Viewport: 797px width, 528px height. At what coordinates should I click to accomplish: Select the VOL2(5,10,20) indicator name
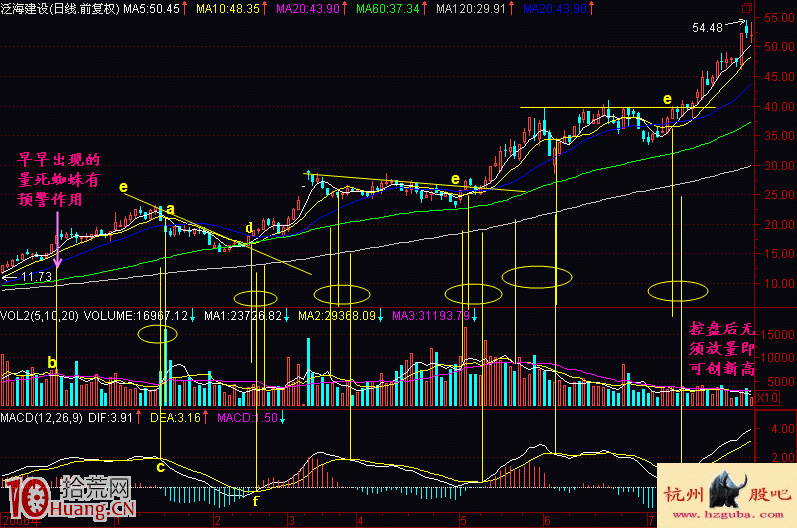[x=39, y=316]
